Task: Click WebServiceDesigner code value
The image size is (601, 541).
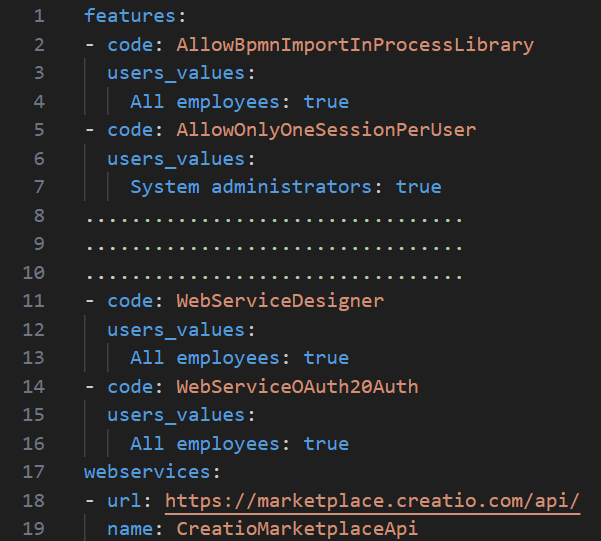Action: [x=280, y=301]
